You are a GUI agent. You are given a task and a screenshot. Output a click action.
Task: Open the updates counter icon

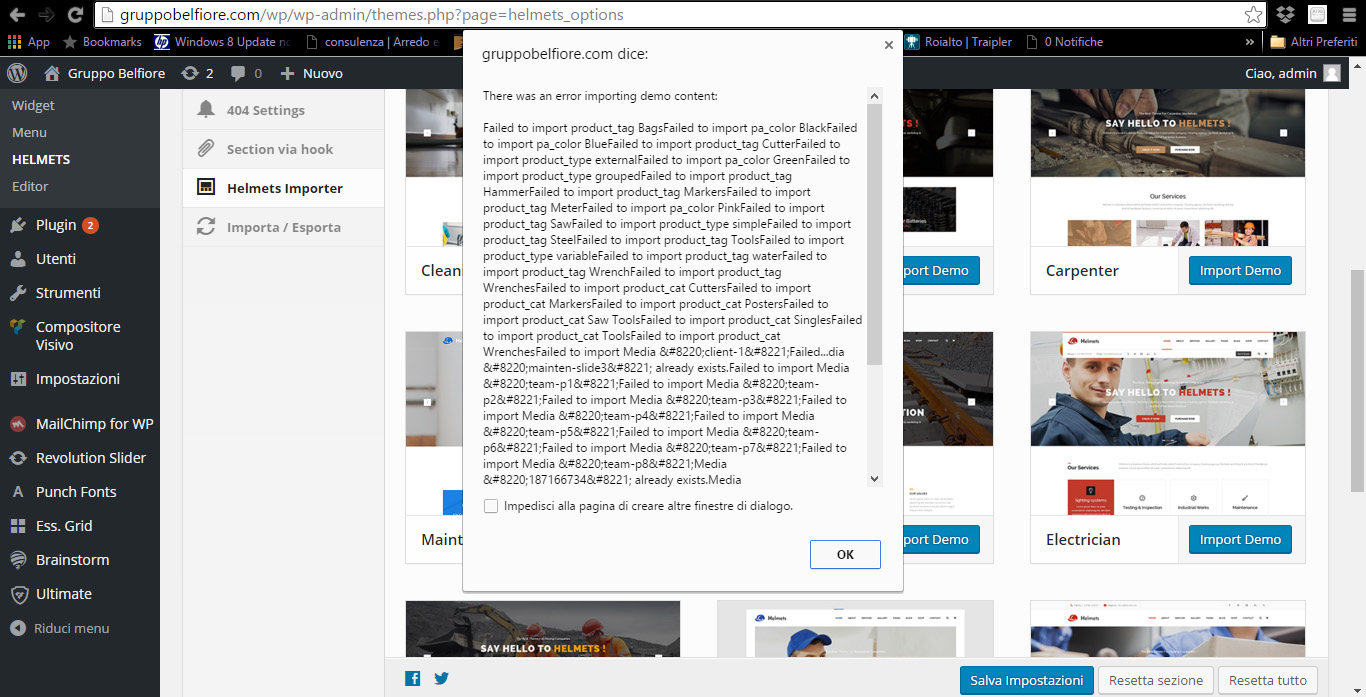coord(197,73)
